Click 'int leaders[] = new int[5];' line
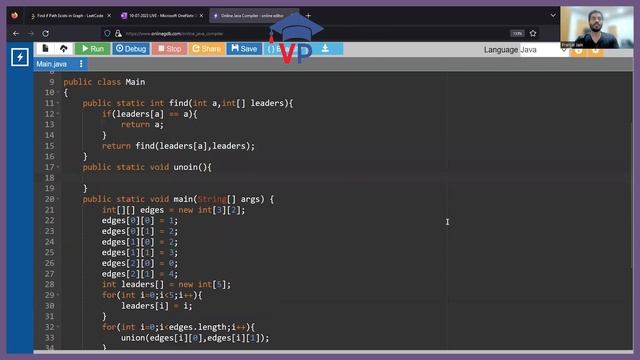The height and width of the screenshot is (360, 640). (x=166, y=284)
